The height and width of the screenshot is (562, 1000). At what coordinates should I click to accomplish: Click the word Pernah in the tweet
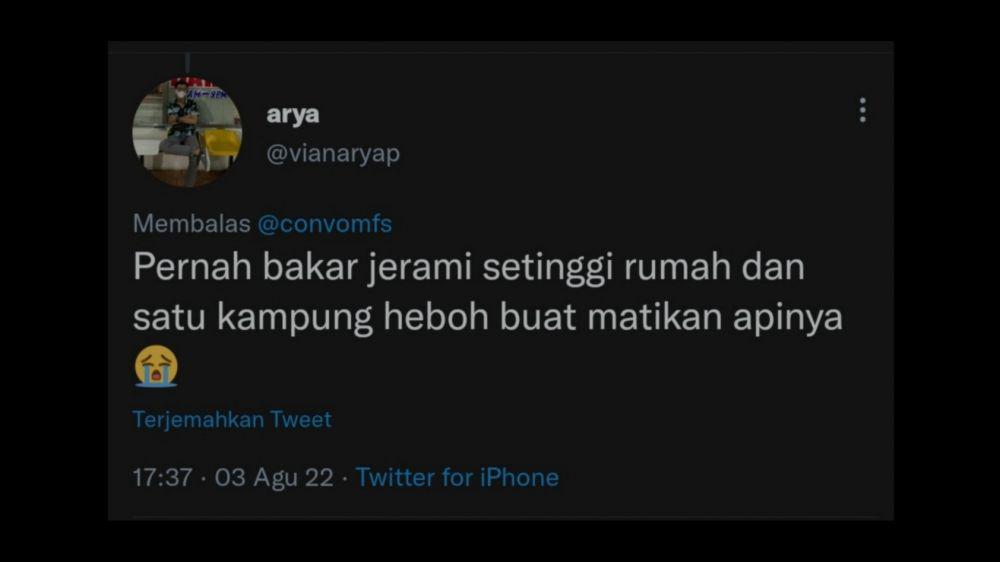[x=193, y=267]
